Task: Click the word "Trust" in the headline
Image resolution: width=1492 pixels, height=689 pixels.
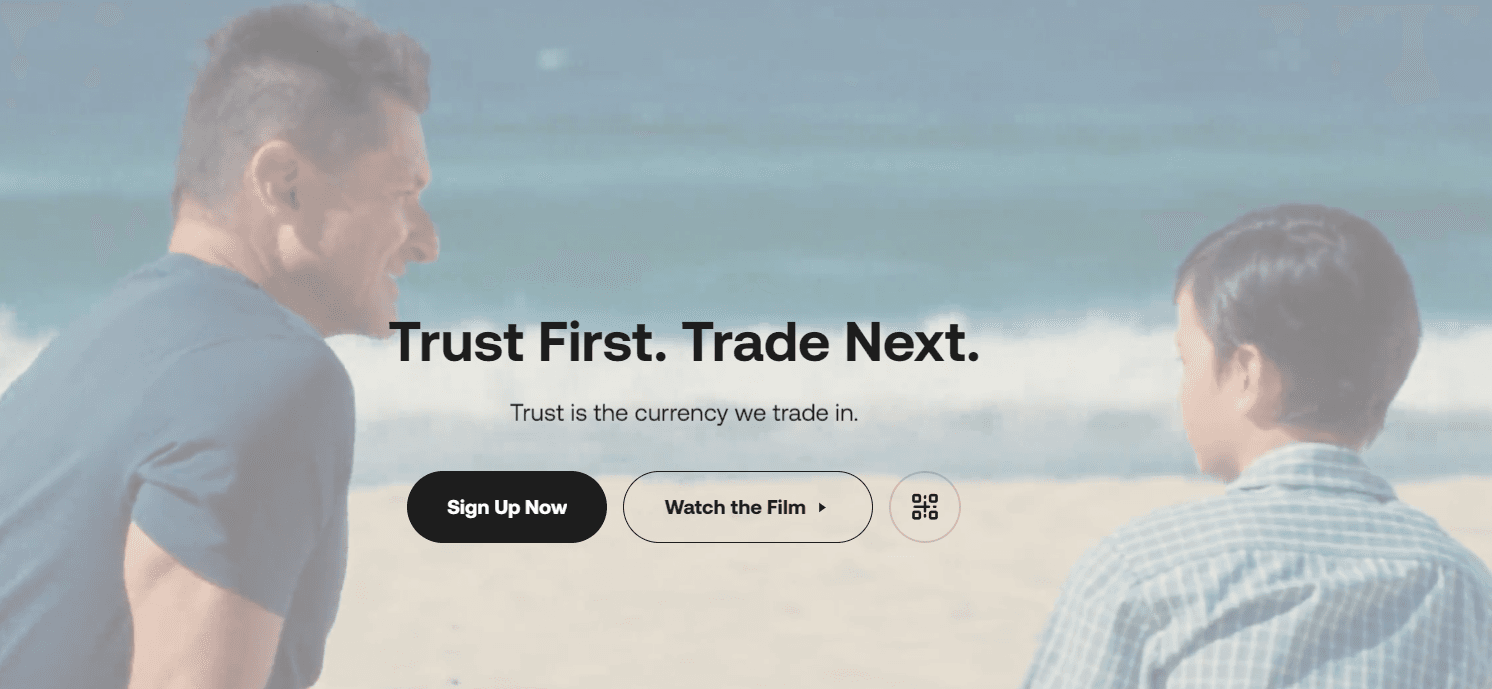Action: [456, 342]
